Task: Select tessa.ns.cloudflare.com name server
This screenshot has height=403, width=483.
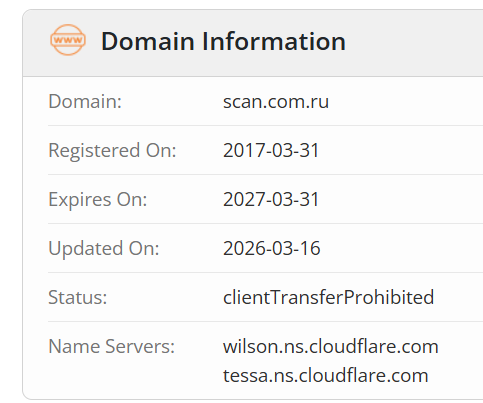Action: 326,375
